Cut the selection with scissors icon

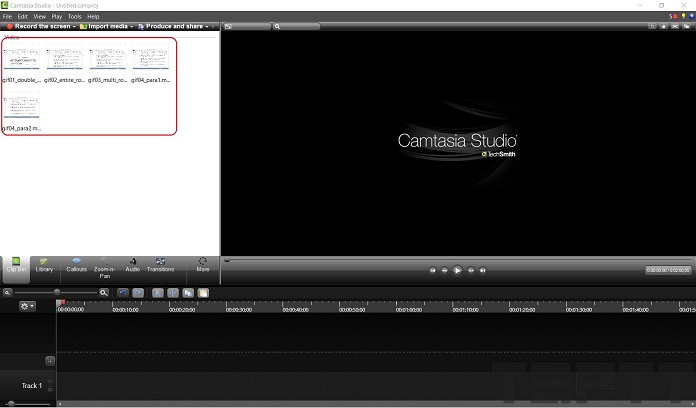click(158, 293)
